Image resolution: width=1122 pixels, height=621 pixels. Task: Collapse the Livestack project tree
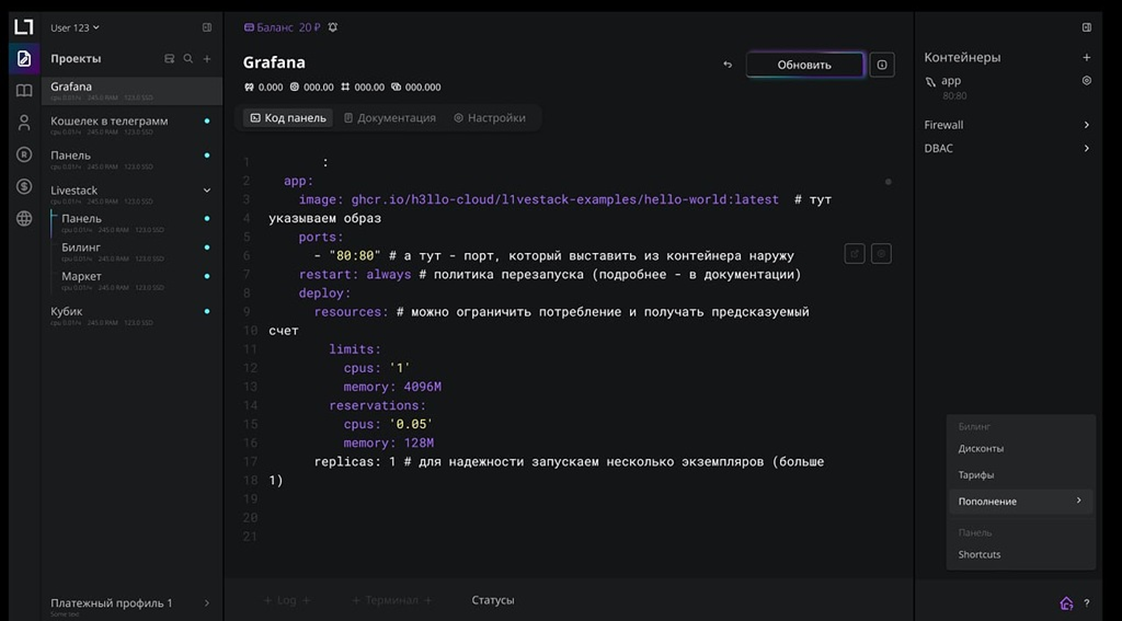coord(207,189)
